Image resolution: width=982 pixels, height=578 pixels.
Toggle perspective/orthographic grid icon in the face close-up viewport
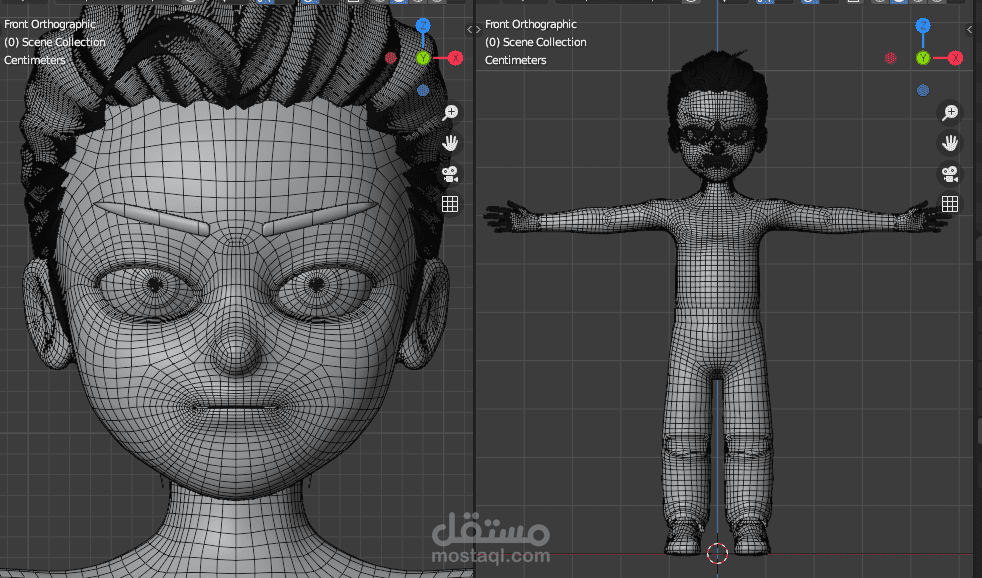click(450, 204)
